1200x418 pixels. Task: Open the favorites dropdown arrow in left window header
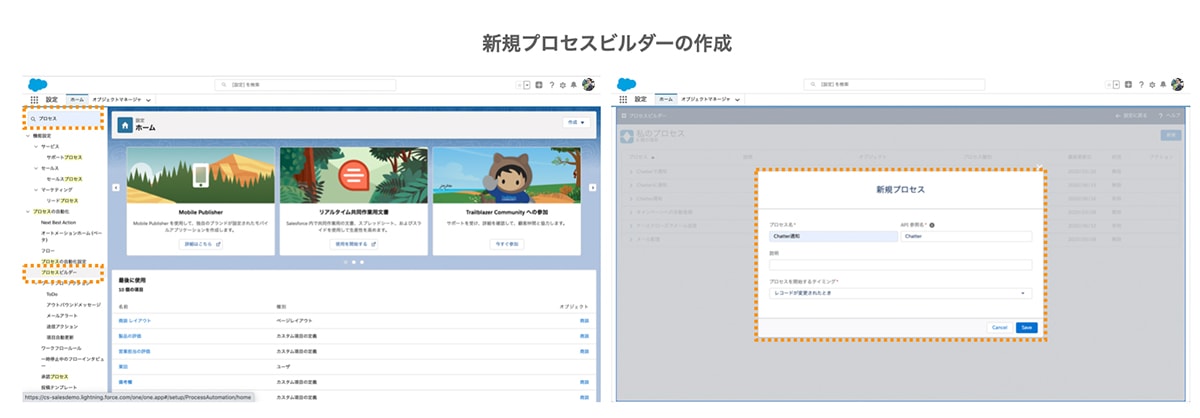point(526,85)
